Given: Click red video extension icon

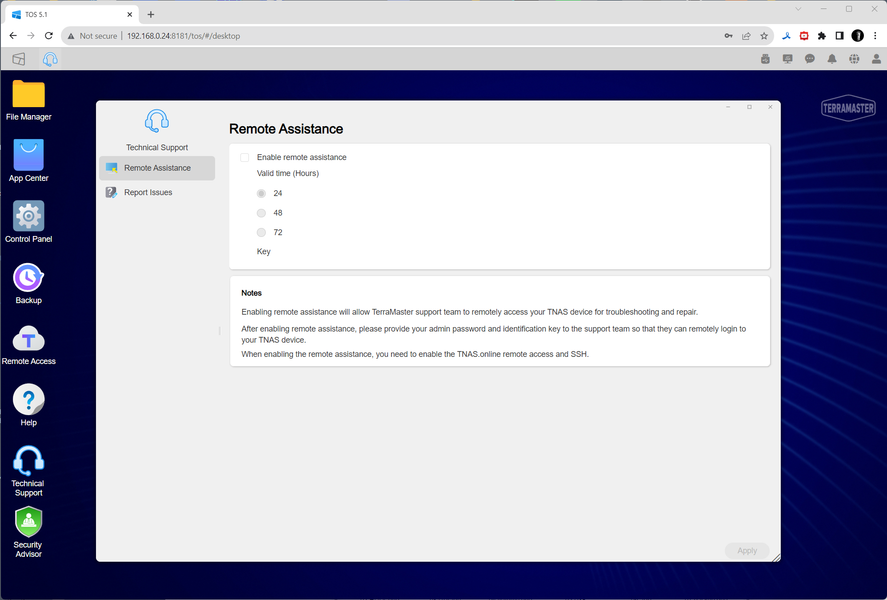Looking at the screenshot, I should click(x=804, y=36).
